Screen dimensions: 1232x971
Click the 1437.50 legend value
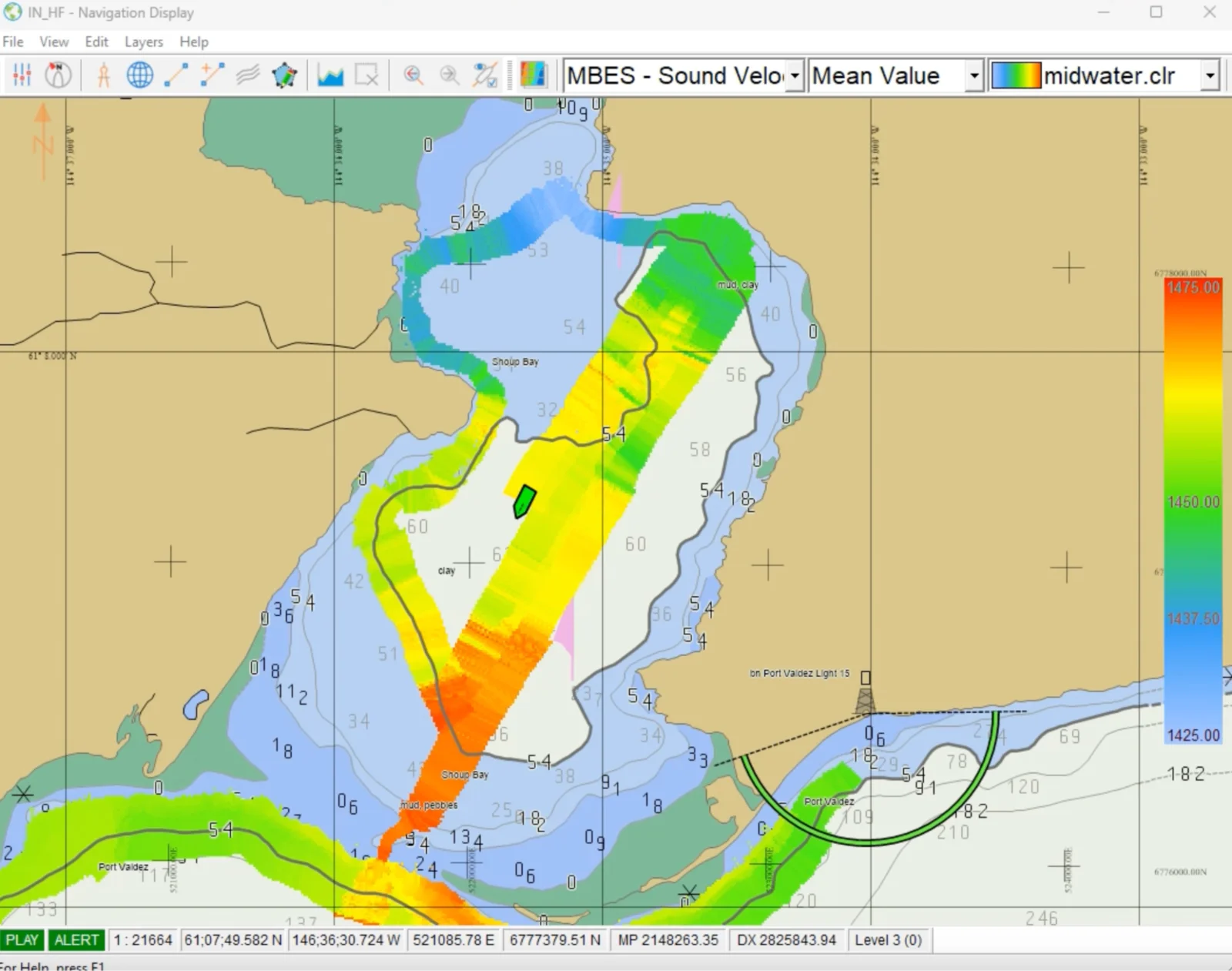(x=1193, y=619)
